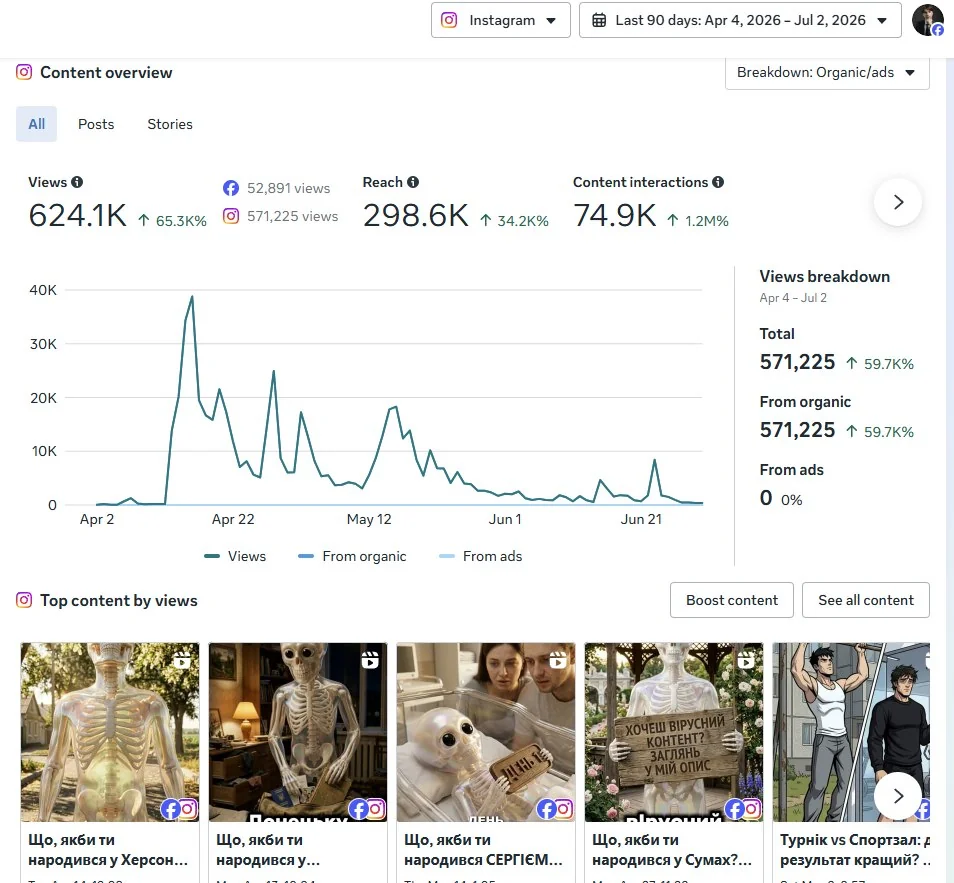Switch to the Stories tab
Image resolution: width=954 pixels, height=883 pixels.
170,124
